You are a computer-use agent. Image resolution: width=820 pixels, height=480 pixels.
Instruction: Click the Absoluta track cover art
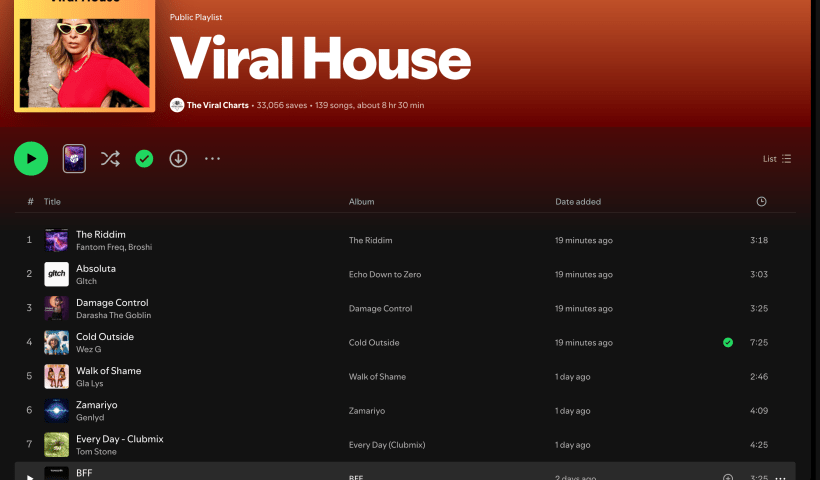pos(56,274)
